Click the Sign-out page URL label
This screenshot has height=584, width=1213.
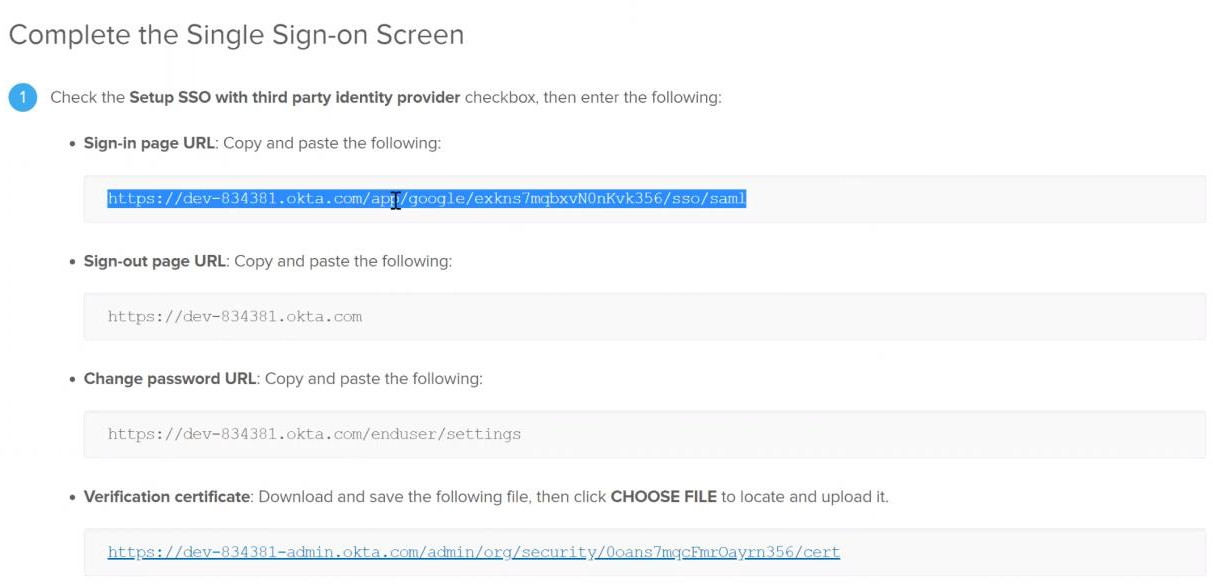coord(155,261)
